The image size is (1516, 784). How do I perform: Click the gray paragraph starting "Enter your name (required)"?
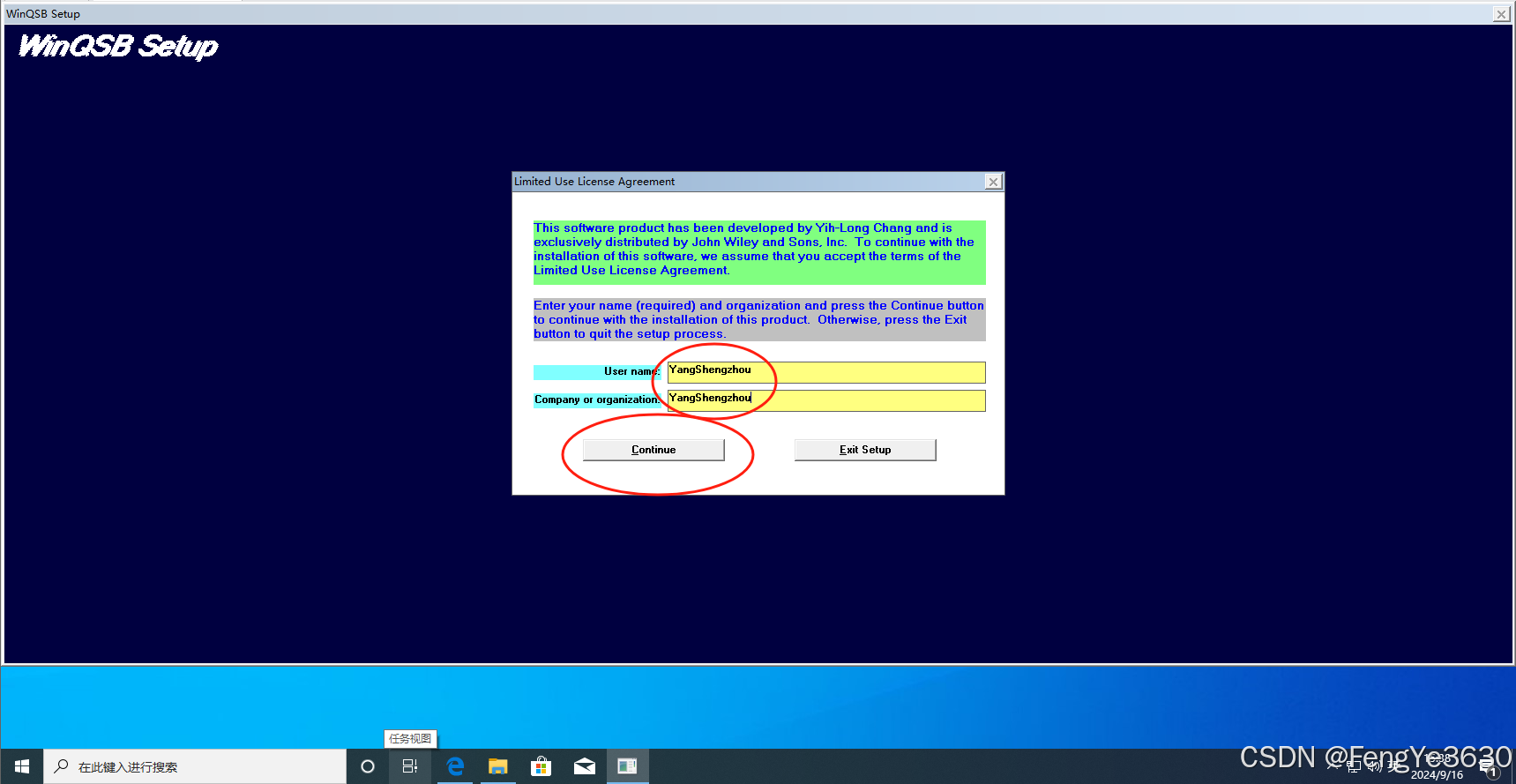[759, 320]
